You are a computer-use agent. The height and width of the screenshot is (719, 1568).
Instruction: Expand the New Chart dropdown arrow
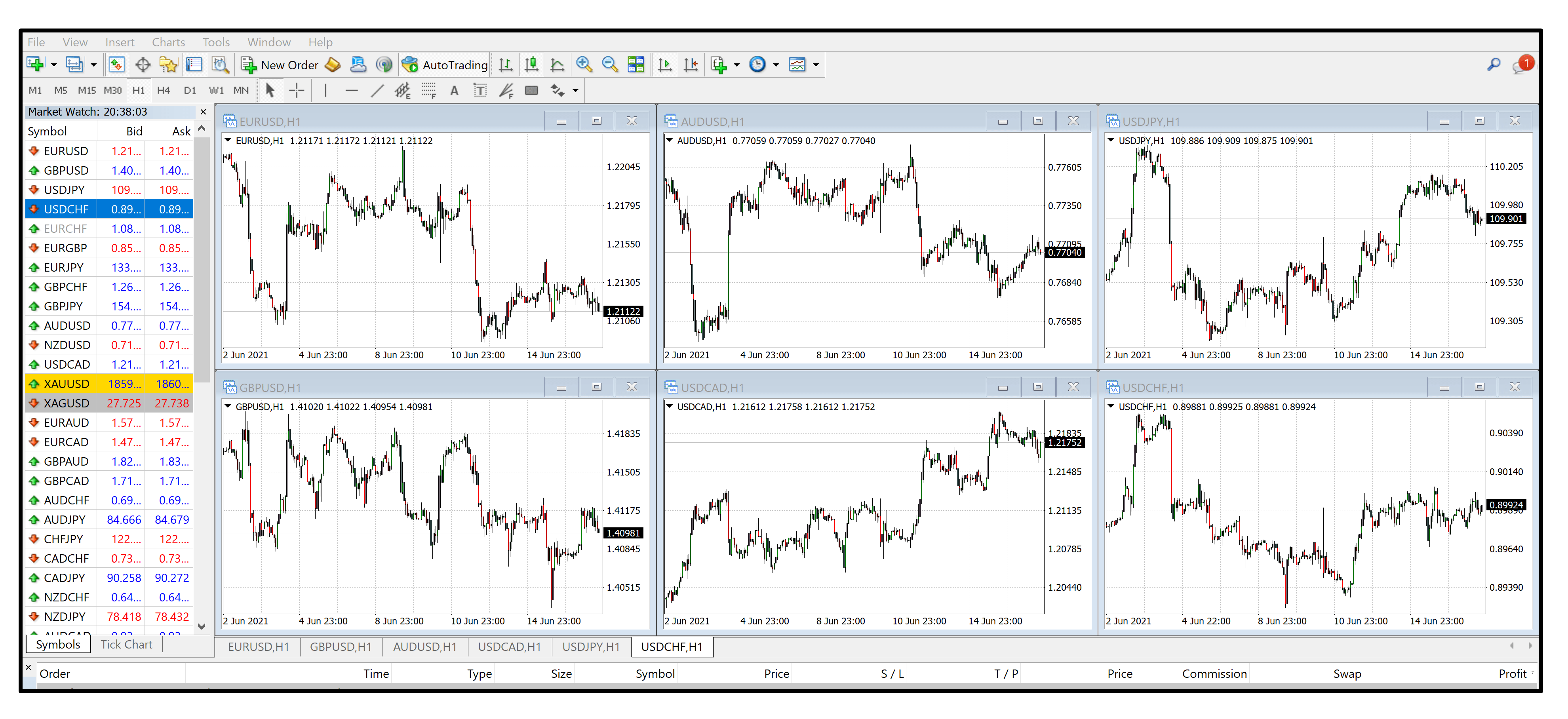coord(53,65)
